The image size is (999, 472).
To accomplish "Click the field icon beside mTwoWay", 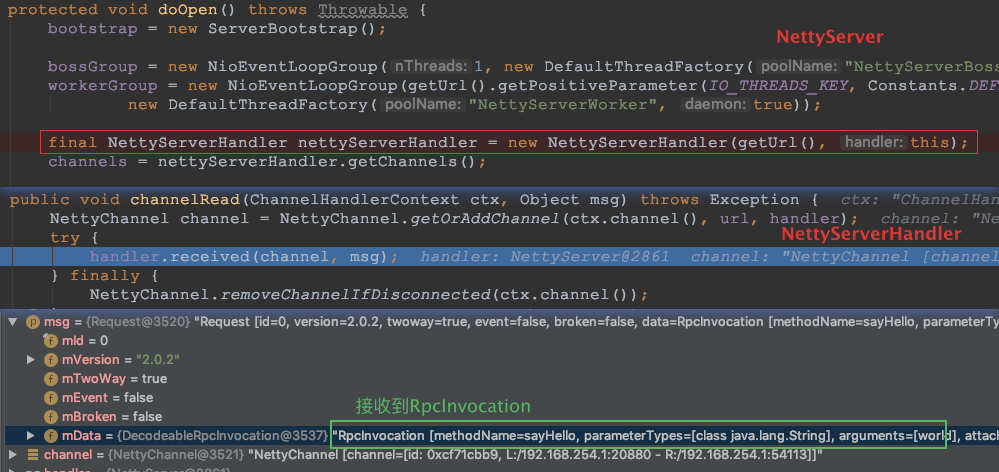I will click(x=50, y=379).
